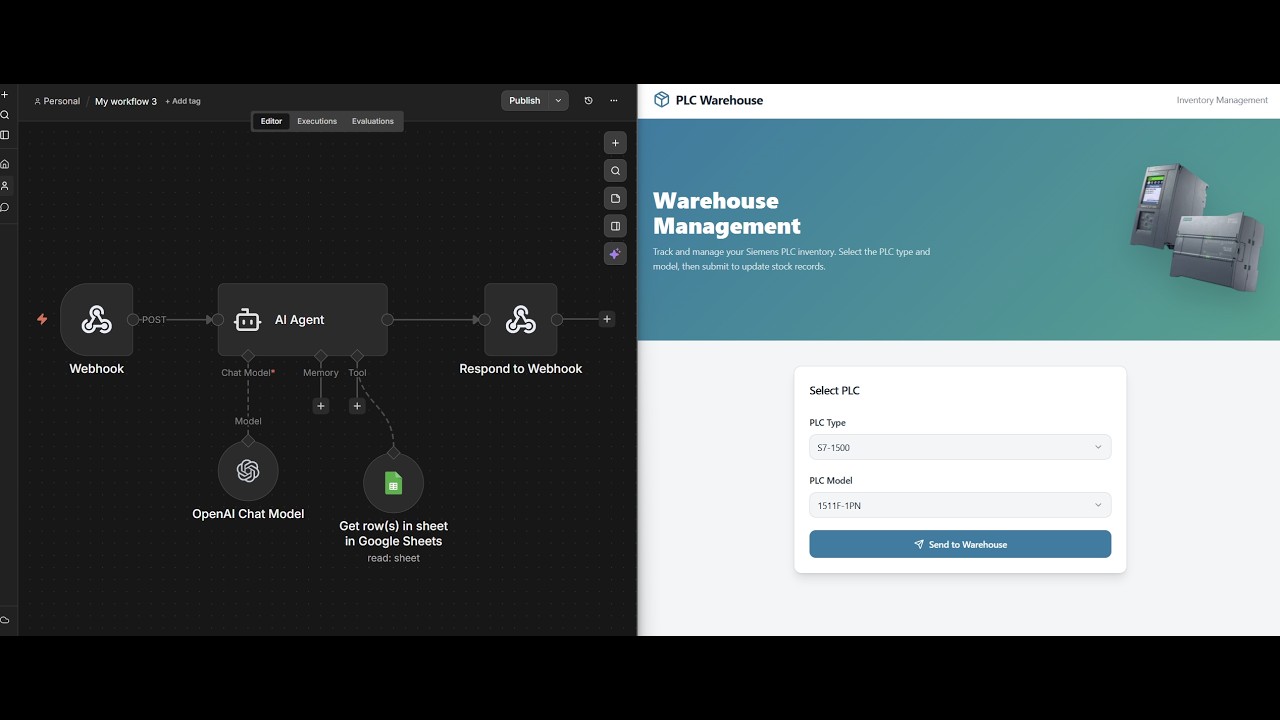Switch to the Evaluations tab
Image resolution: width=1280 pixels, height=720 pixels.
pyautogui.click(x=373, y=121)
